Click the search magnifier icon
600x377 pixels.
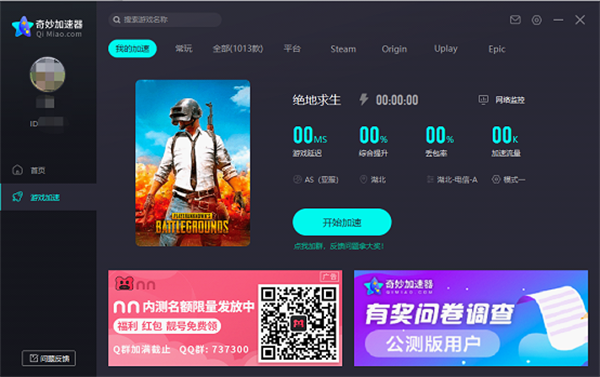(x=117, y=20)
